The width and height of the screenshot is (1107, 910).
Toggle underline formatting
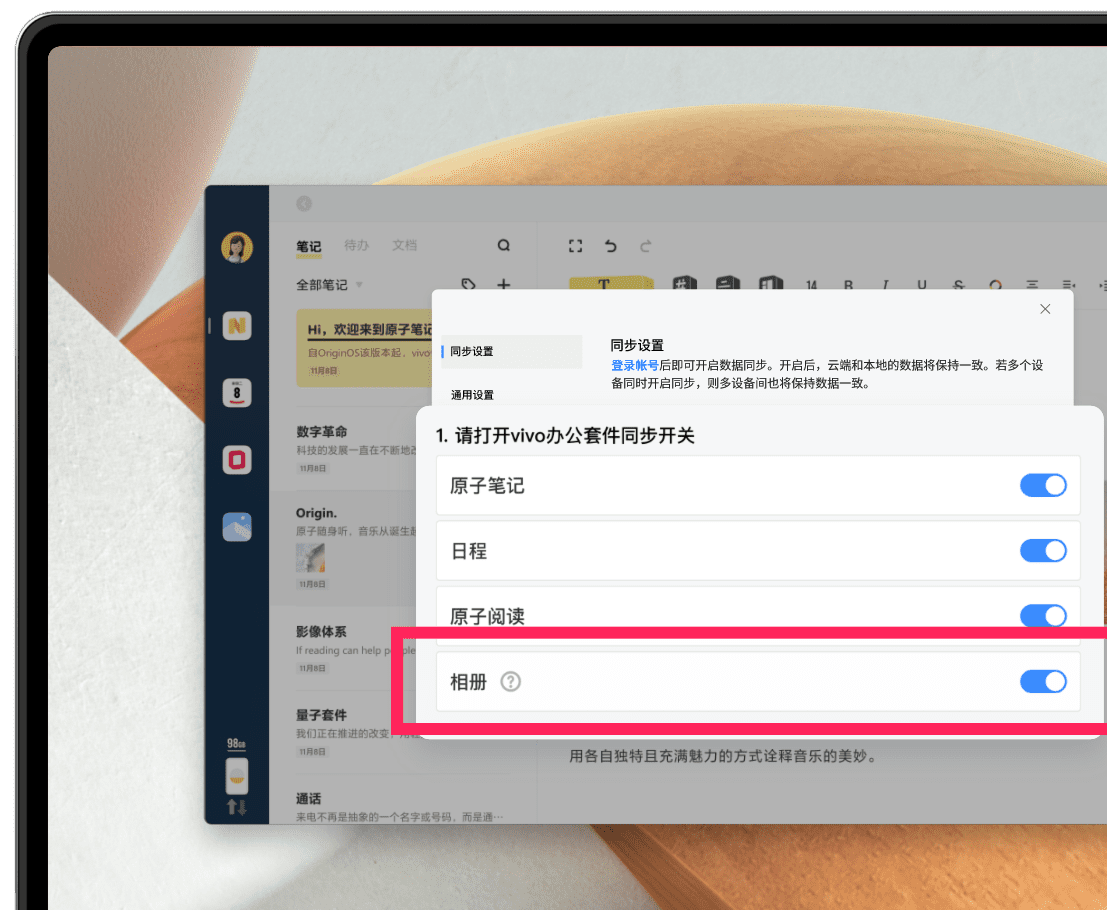[x=921, y=285]
